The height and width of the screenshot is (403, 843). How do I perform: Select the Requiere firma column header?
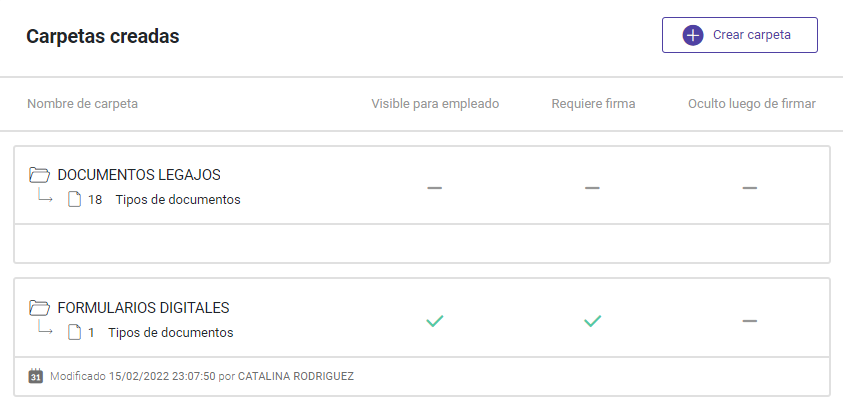(593, 104)
